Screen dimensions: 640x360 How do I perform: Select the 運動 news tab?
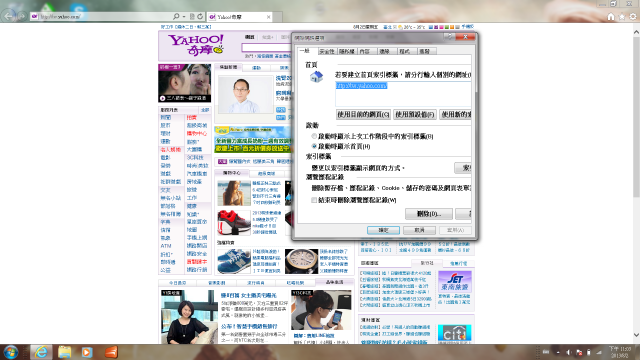pyautogui.click(x=256, y=68)
